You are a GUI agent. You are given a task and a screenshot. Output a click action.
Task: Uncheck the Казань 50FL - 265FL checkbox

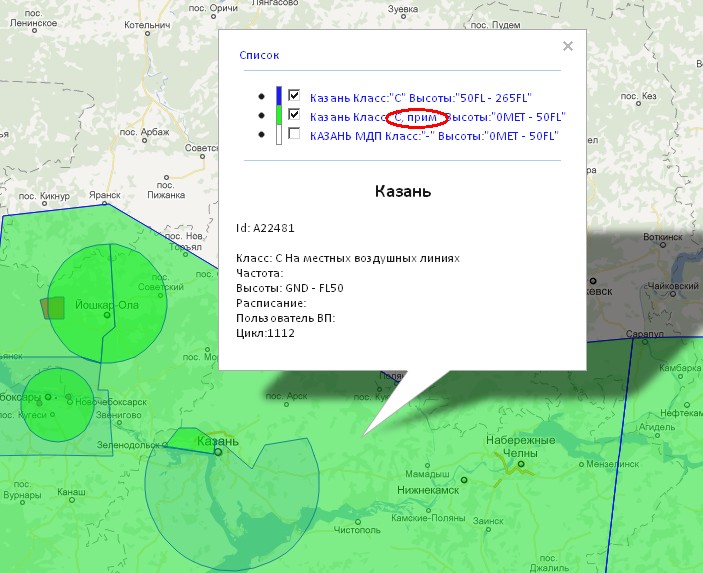click(294, 96)
